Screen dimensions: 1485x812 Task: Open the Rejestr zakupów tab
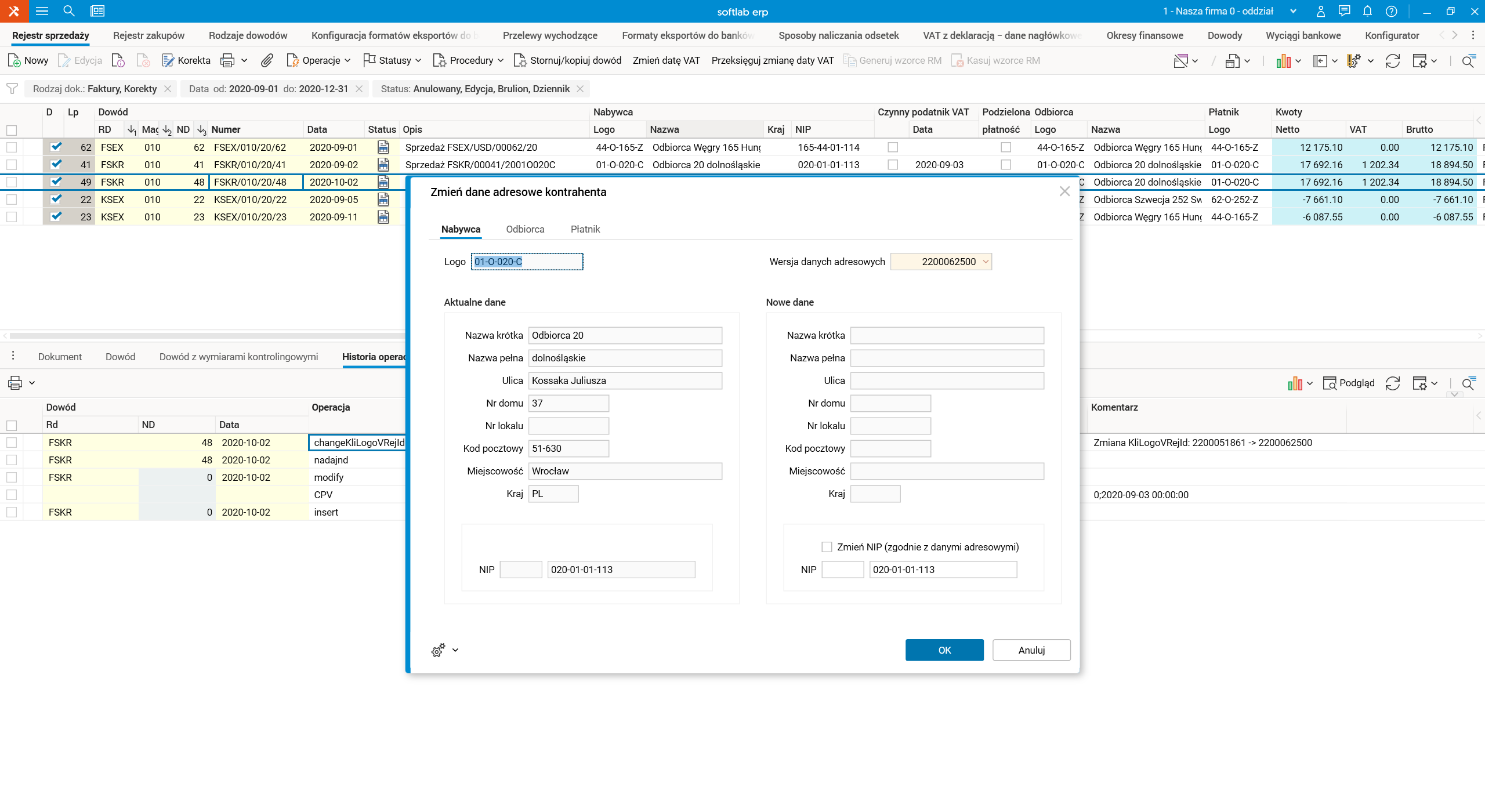click(x=148, y=35)
